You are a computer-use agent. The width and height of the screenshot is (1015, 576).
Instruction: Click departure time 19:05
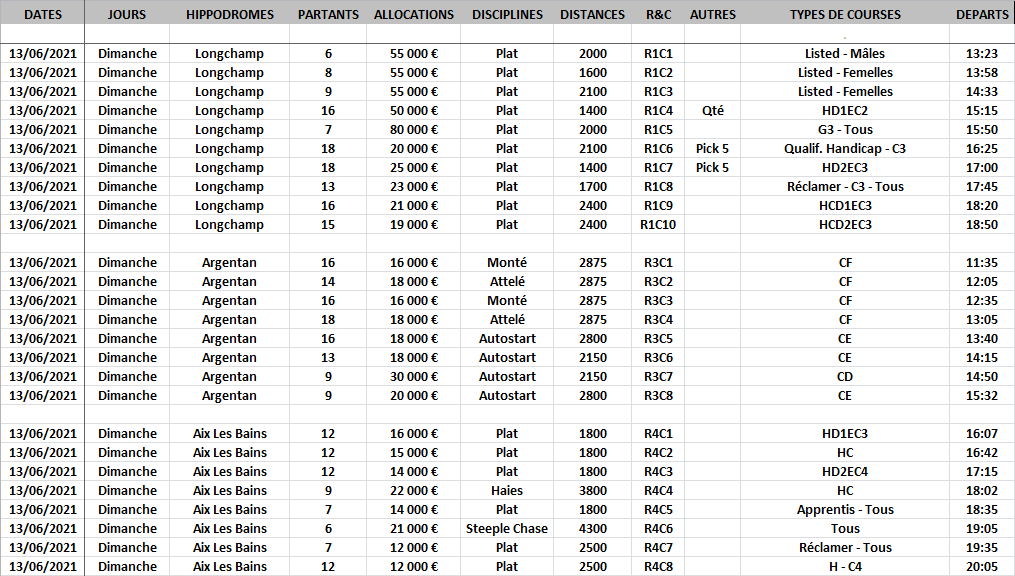(x=982, y=529)
